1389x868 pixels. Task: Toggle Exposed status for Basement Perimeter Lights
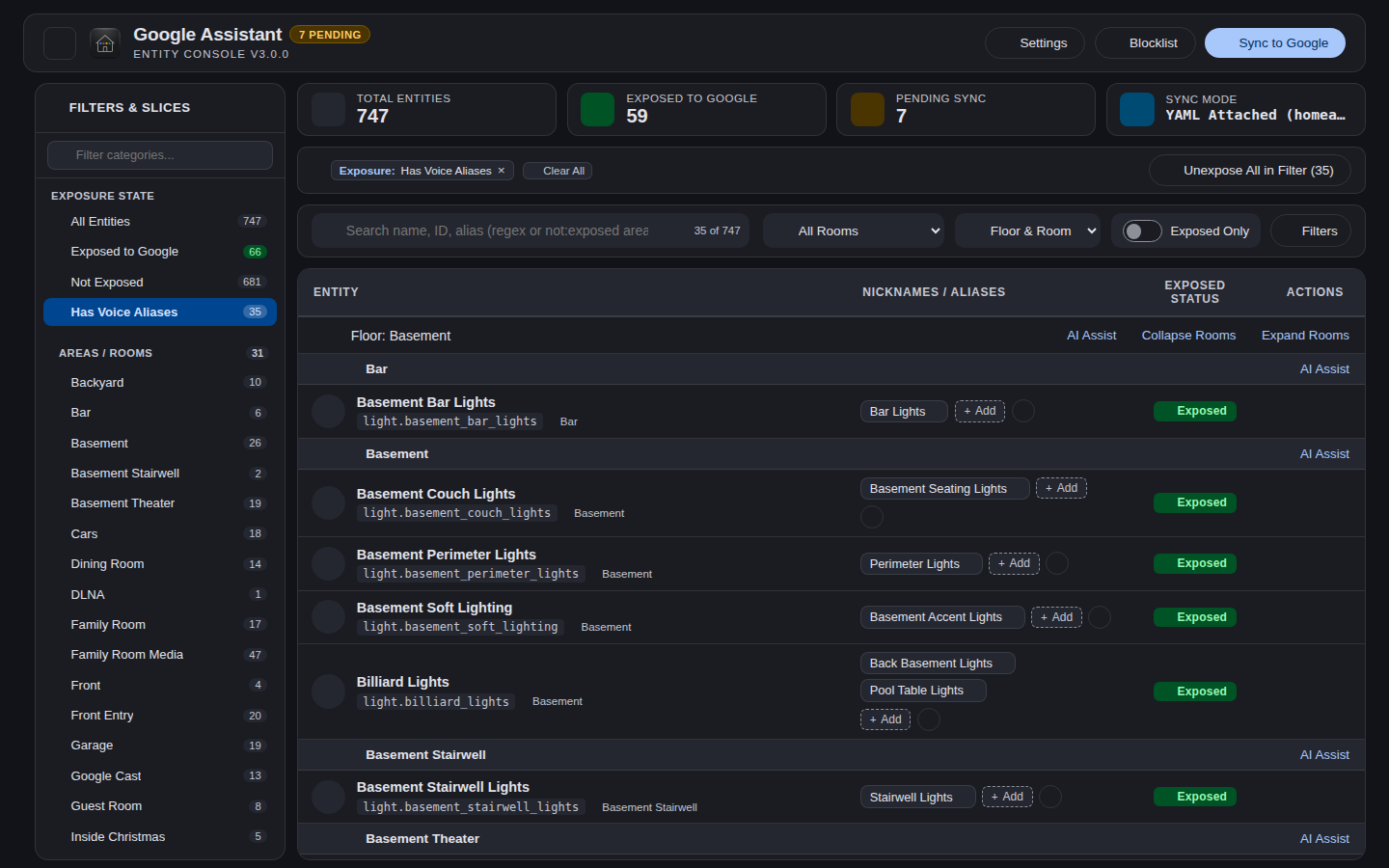tap(1195, 563)
